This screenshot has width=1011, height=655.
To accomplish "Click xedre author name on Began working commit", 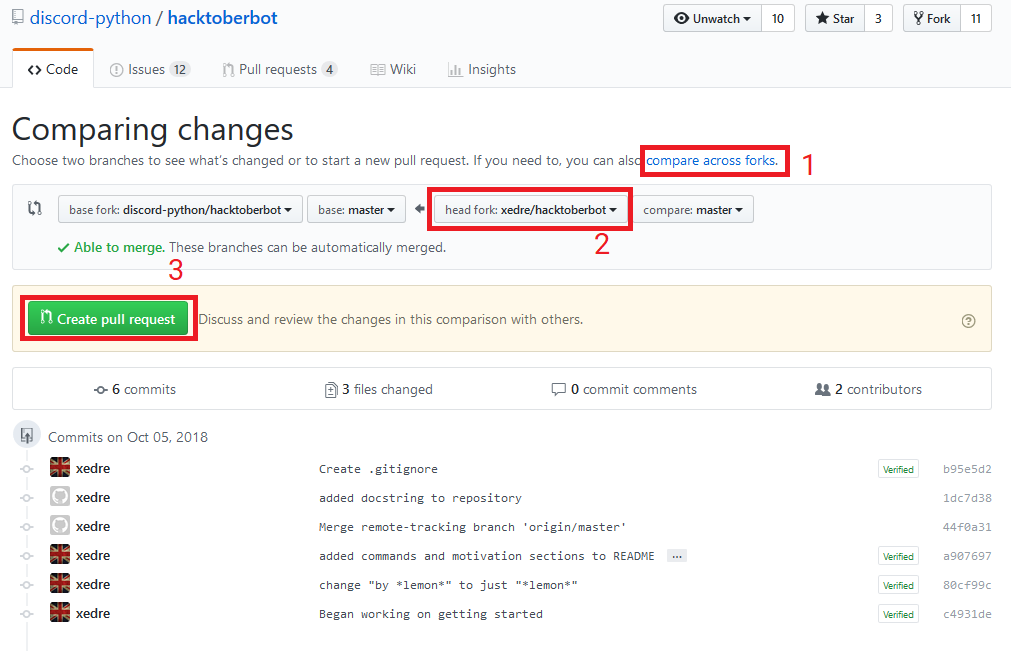I will [93, 614].
